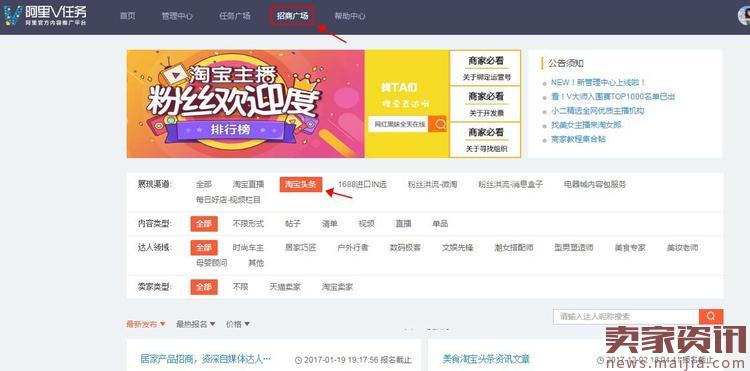Filter by 型男塑造师 field
The image size is (750, 371).
[x=574, y=248]
